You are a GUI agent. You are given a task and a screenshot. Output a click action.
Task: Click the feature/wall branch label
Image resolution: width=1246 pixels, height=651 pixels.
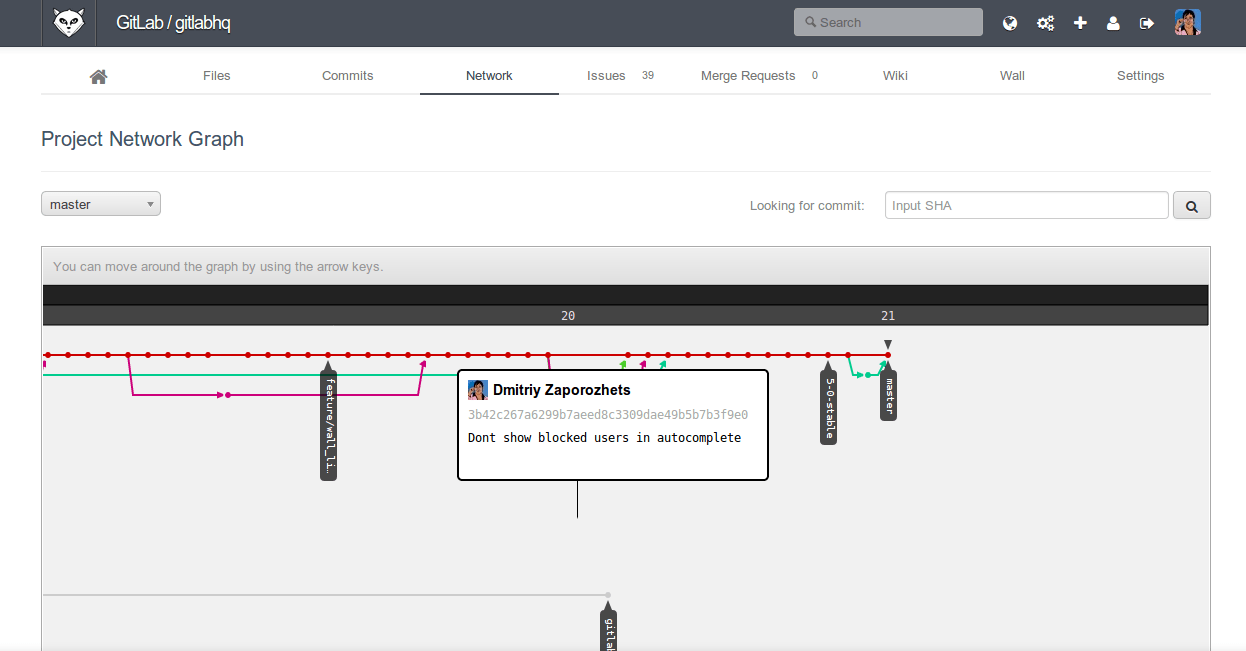[x=328, y=424]
